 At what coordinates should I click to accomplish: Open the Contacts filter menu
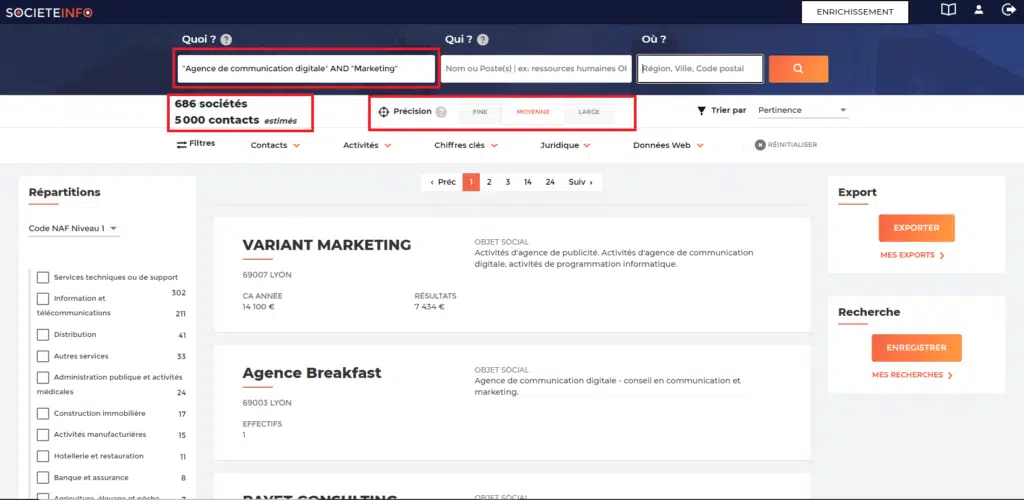[275, 145]
